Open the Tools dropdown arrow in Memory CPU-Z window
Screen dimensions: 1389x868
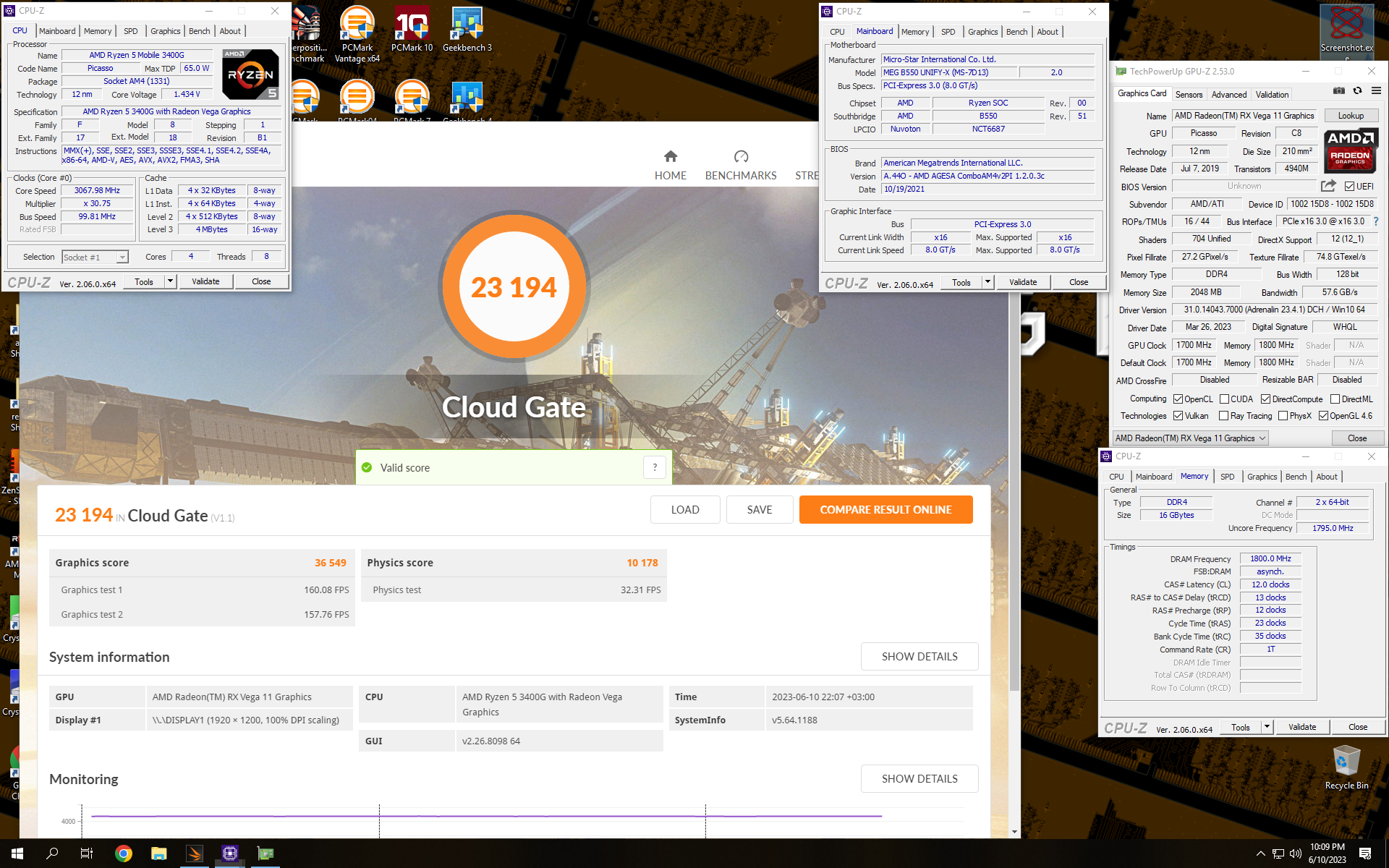click(x=1267, y=727)
